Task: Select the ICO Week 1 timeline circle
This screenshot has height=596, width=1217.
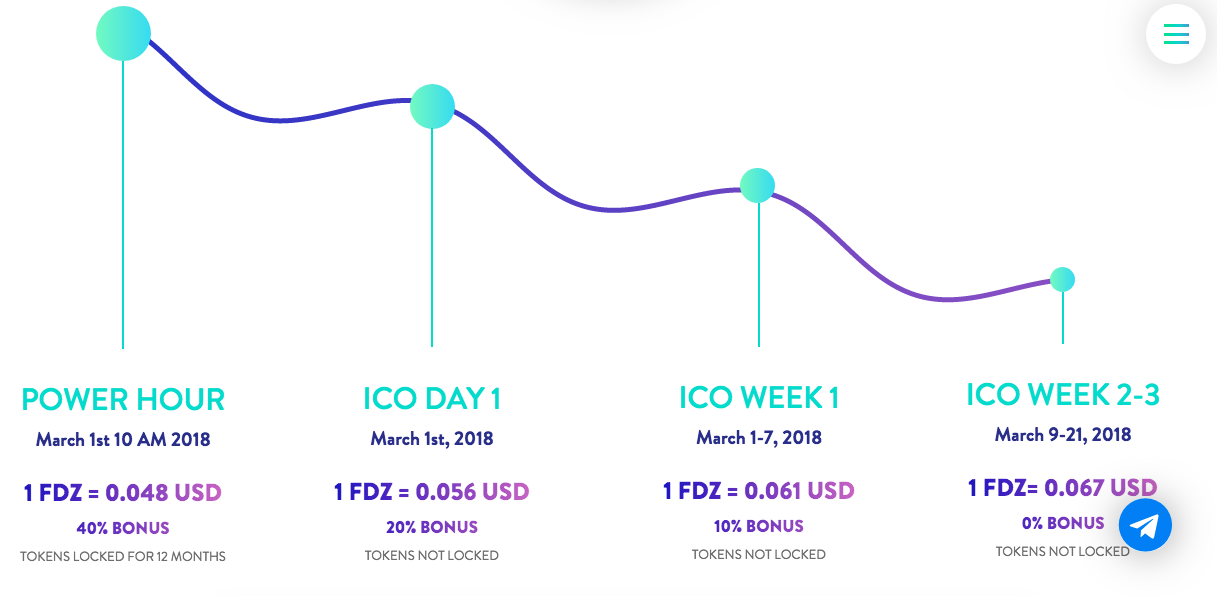Action: click(x=758, y=185)
